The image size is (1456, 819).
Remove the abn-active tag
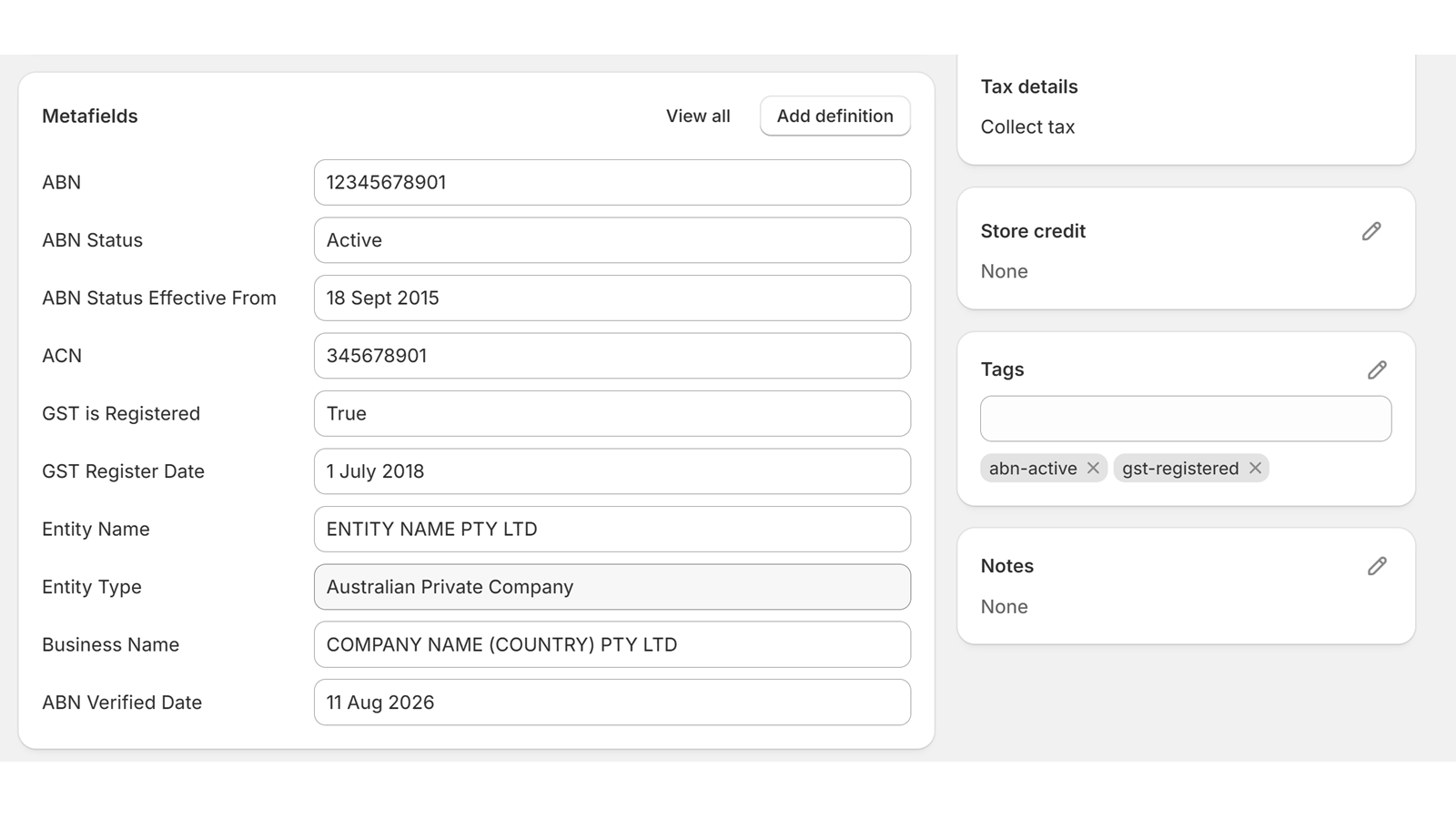[x=1093, y=468]
